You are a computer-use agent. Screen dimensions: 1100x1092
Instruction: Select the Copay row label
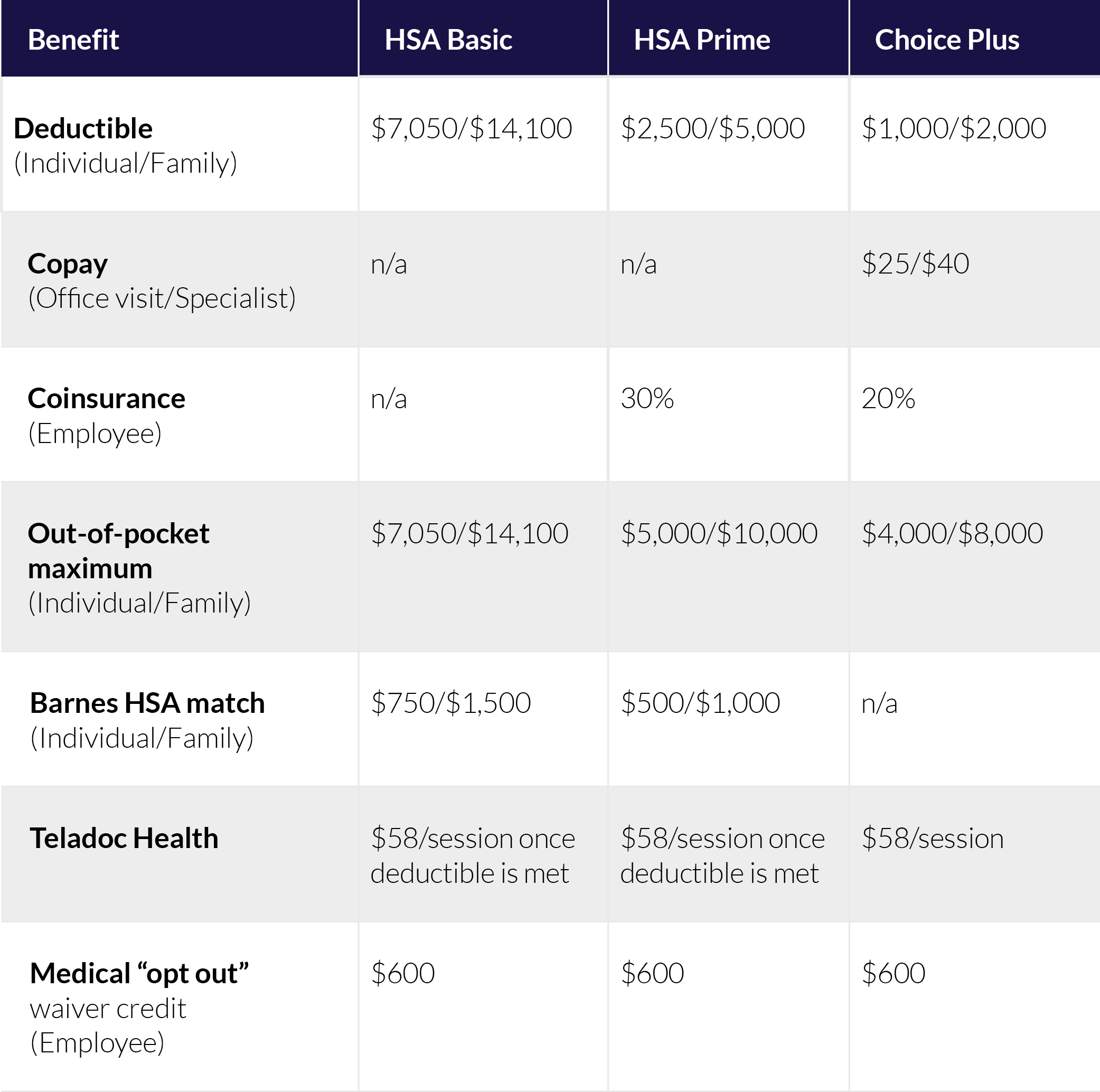pyautogui.click(x=68, y=264)
